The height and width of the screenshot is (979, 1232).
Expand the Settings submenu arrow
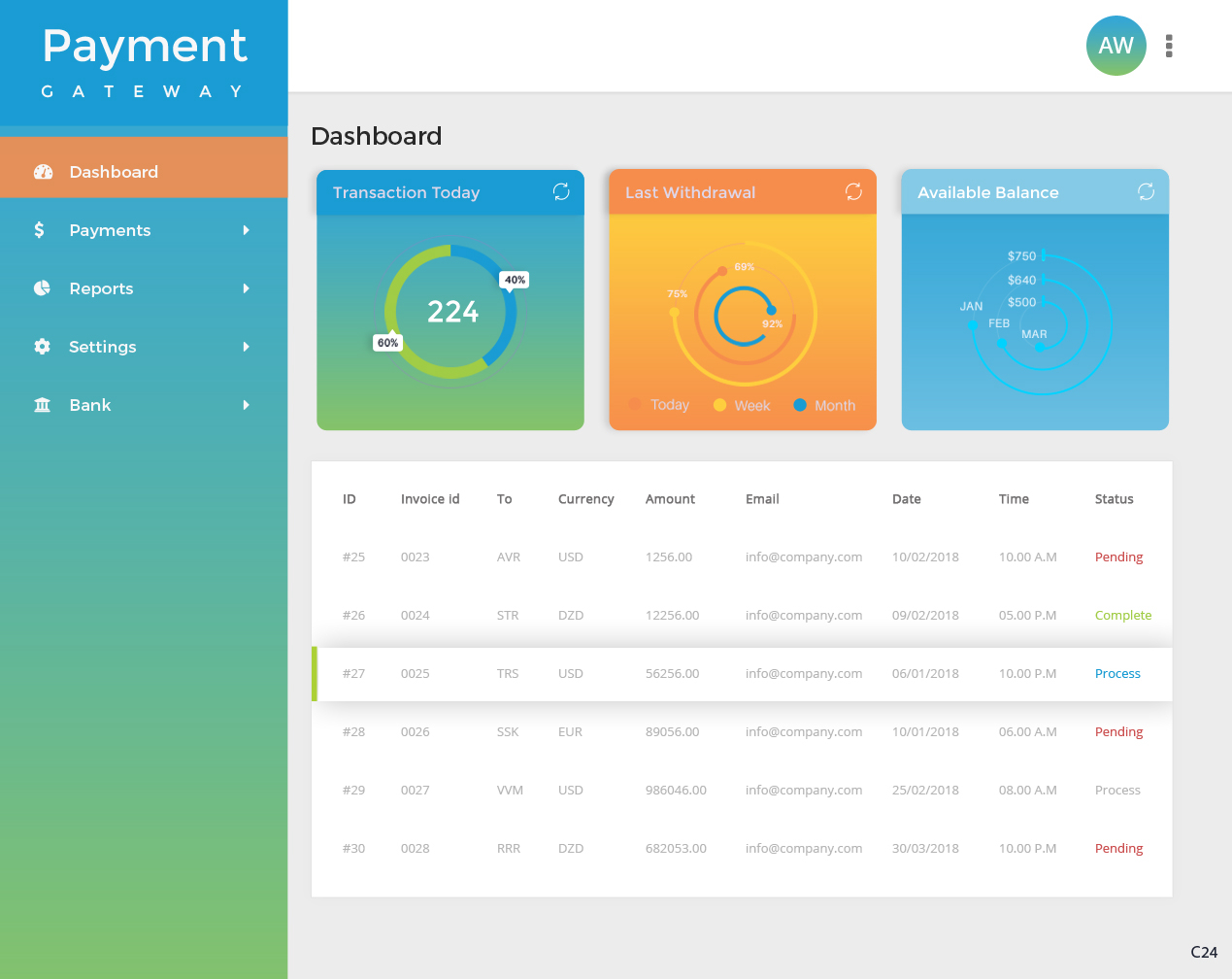[x=247, y=347]
